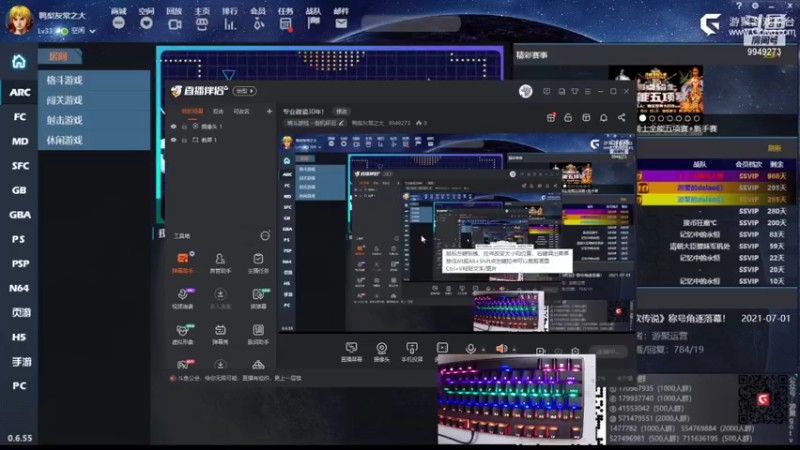Toggle visibility of 截屏 1 source
This screenshot has width=800, height=450.
click(173, 140)
